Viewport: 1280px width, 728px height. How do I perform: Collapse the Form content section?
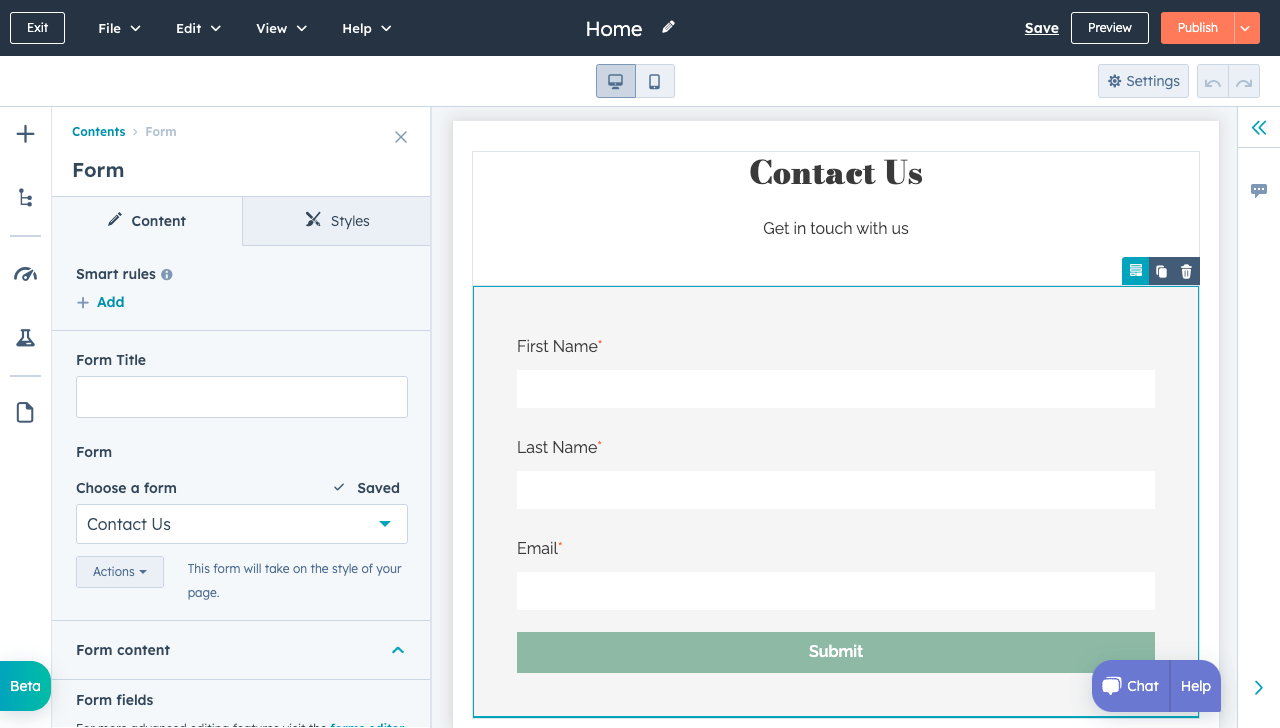pos(398,650)
